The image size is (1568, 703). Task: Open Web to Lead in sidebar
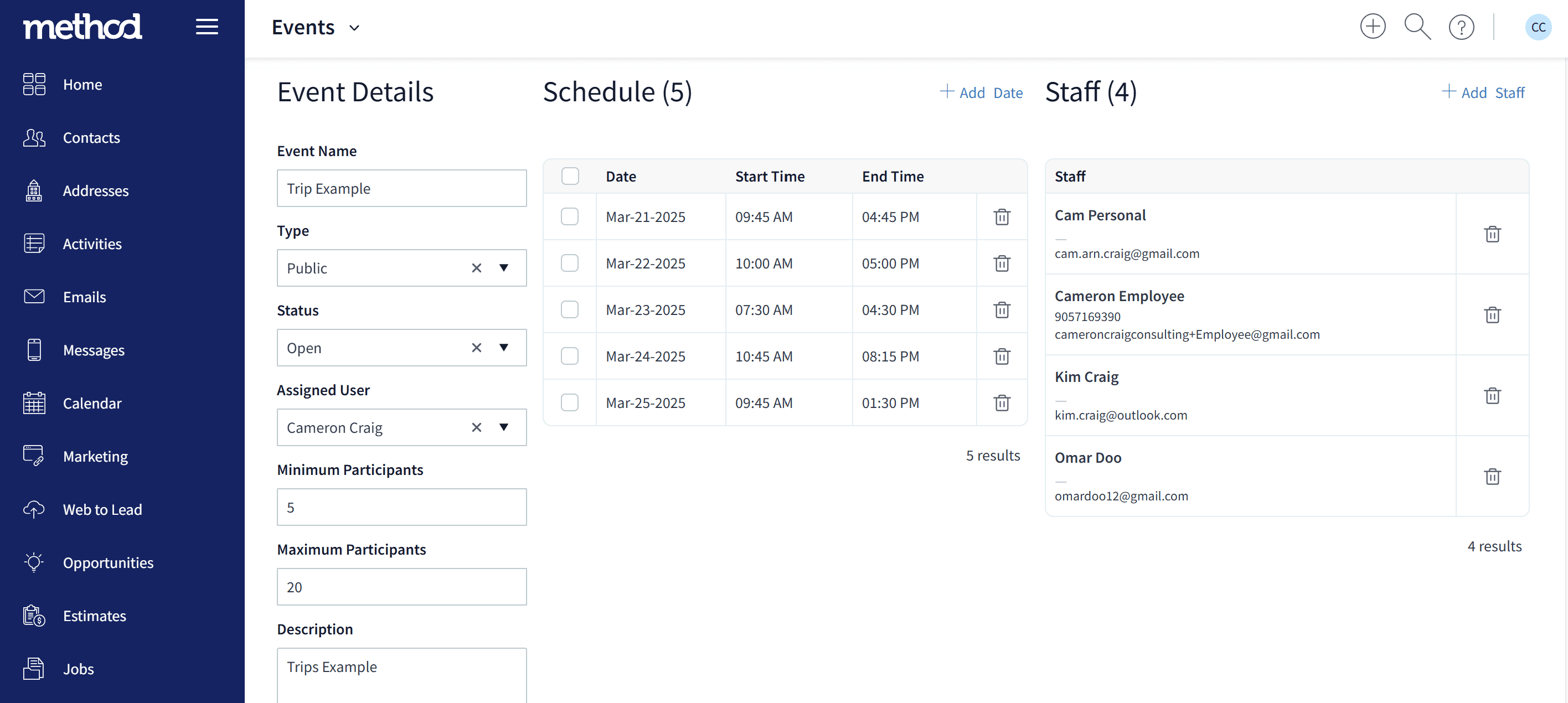coord(102,510)
